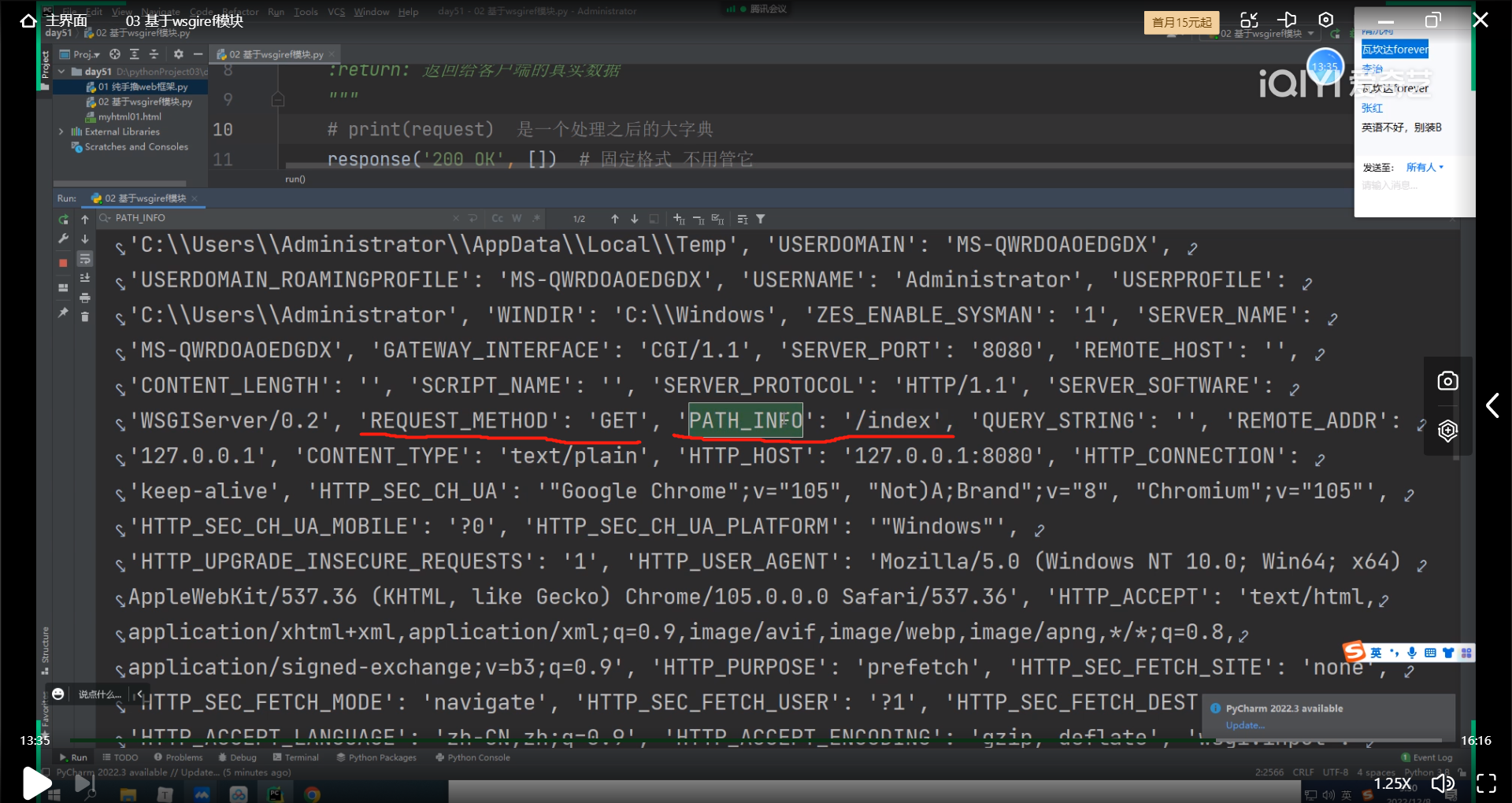Pin the player window on top

(x=1287, y=20)
